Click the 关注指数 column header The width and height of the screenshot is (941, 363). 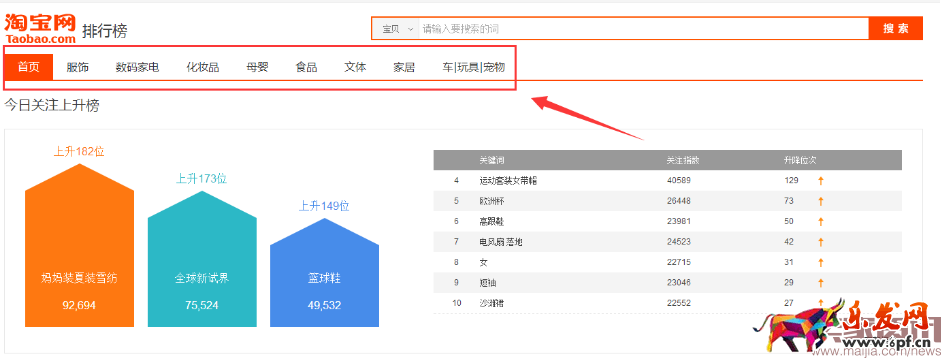[683, 161]
